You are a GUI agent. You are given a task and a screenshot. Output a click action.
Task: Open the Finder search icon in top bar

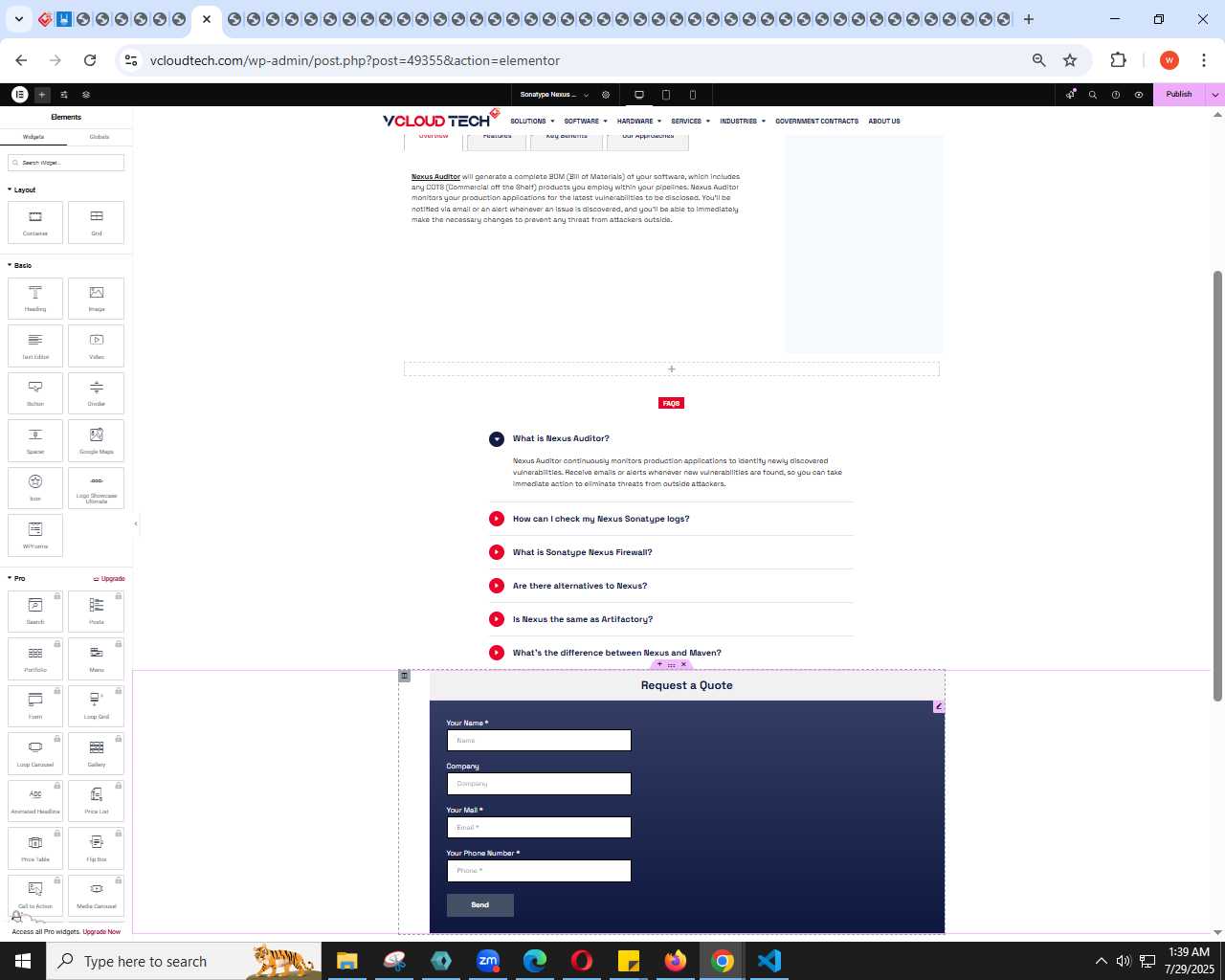pyautogui.click(x=1093, y=95)
